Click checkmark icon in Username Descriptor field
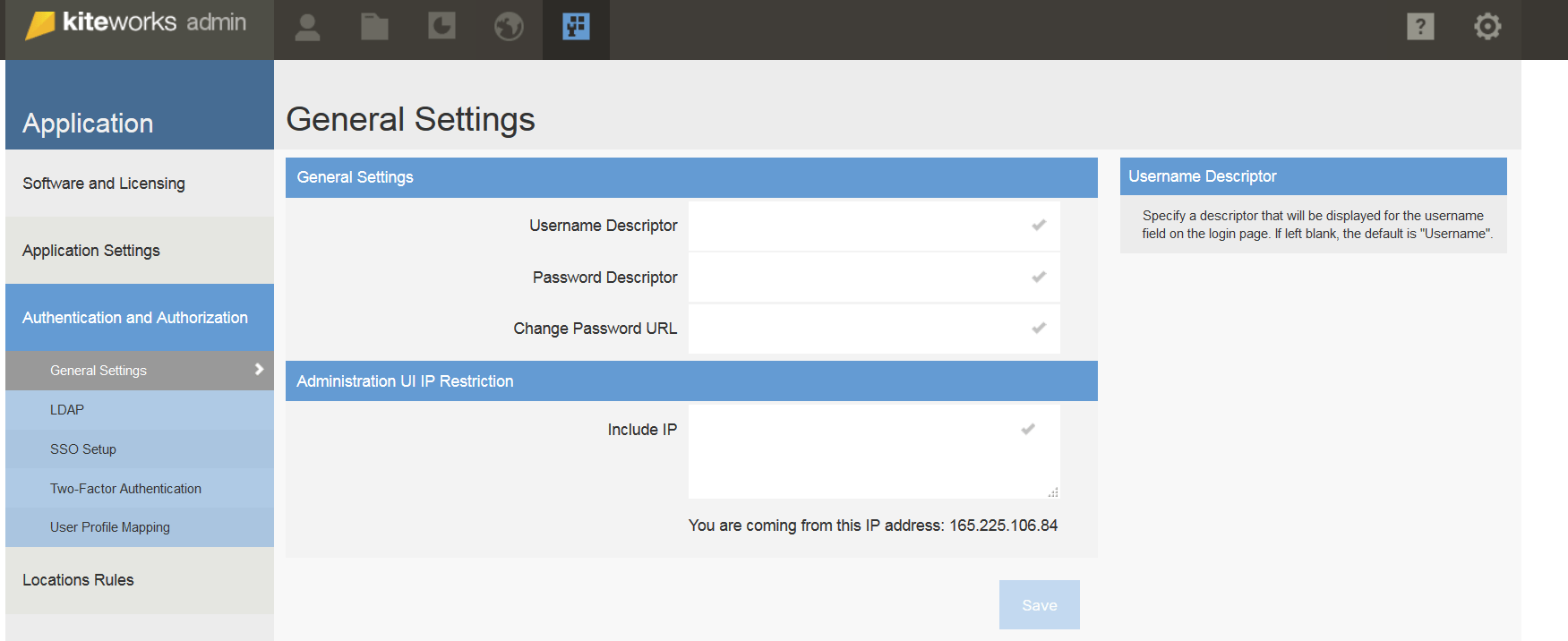 [x=1039, y=225]
